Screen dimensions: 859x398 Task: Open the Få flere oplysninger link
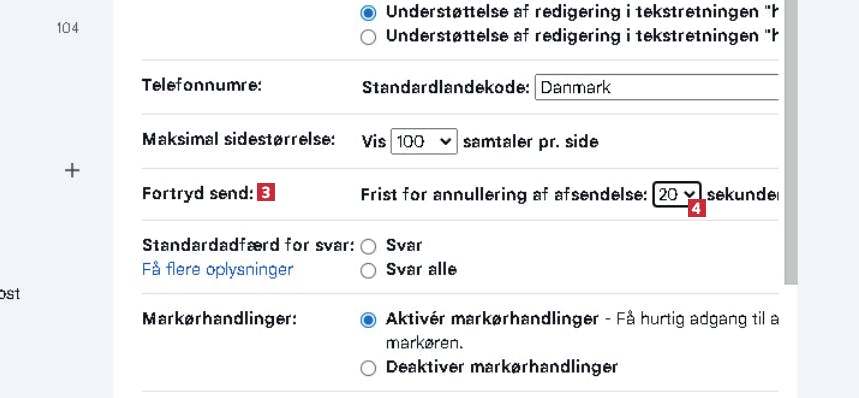tap(217, 270)
